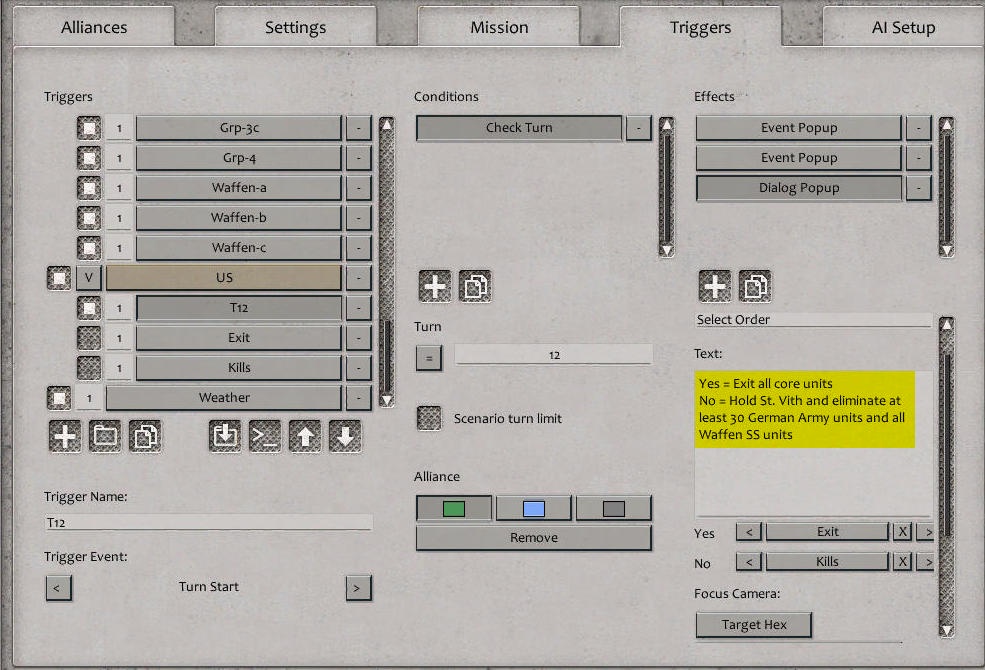Copy an effect using the duplicate icon under Effects
This screenshot has height=670, width=985.
pos(755,286)
